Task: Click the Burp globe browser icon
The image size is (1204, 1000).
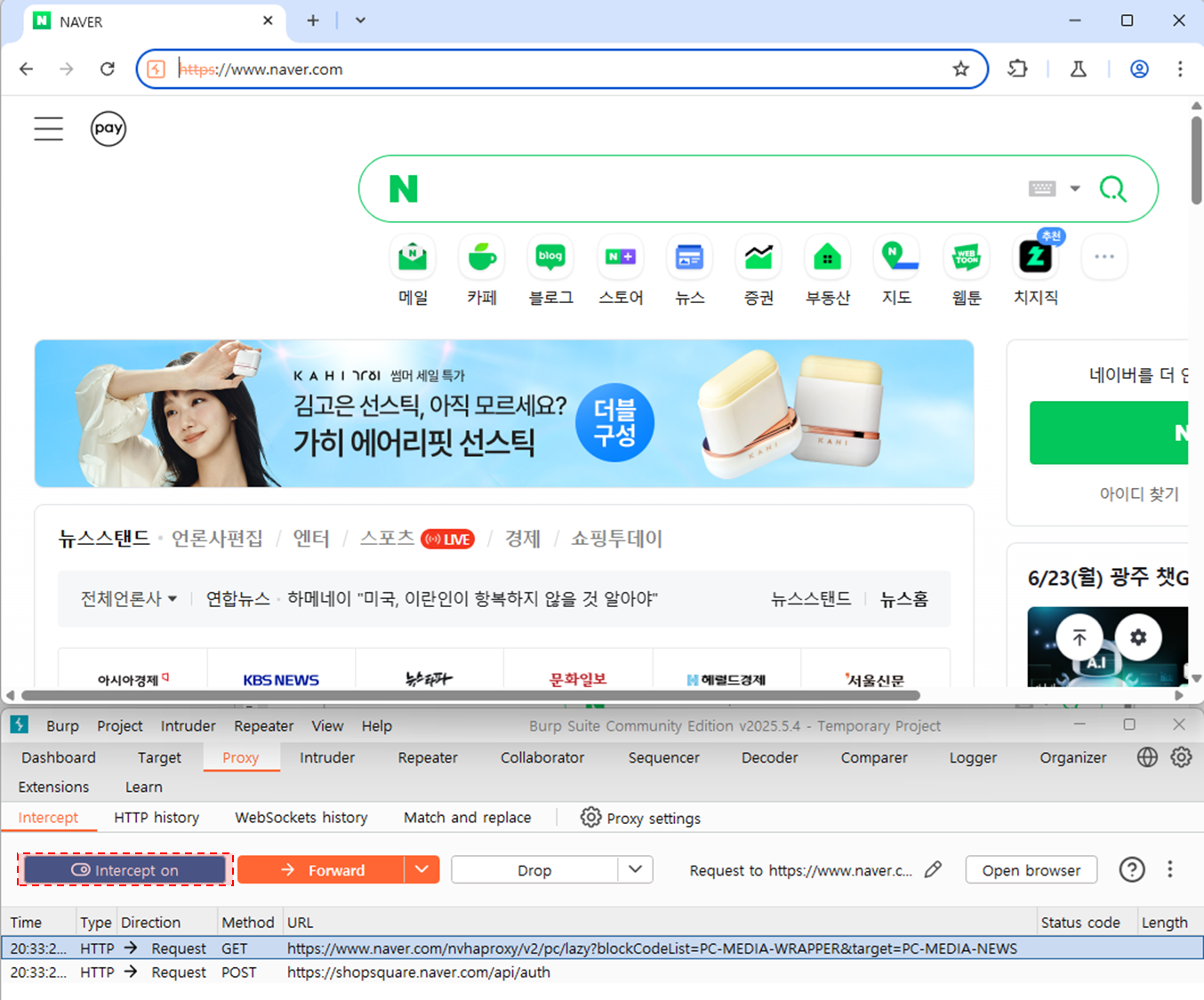Action: (x=1147, y=757)
